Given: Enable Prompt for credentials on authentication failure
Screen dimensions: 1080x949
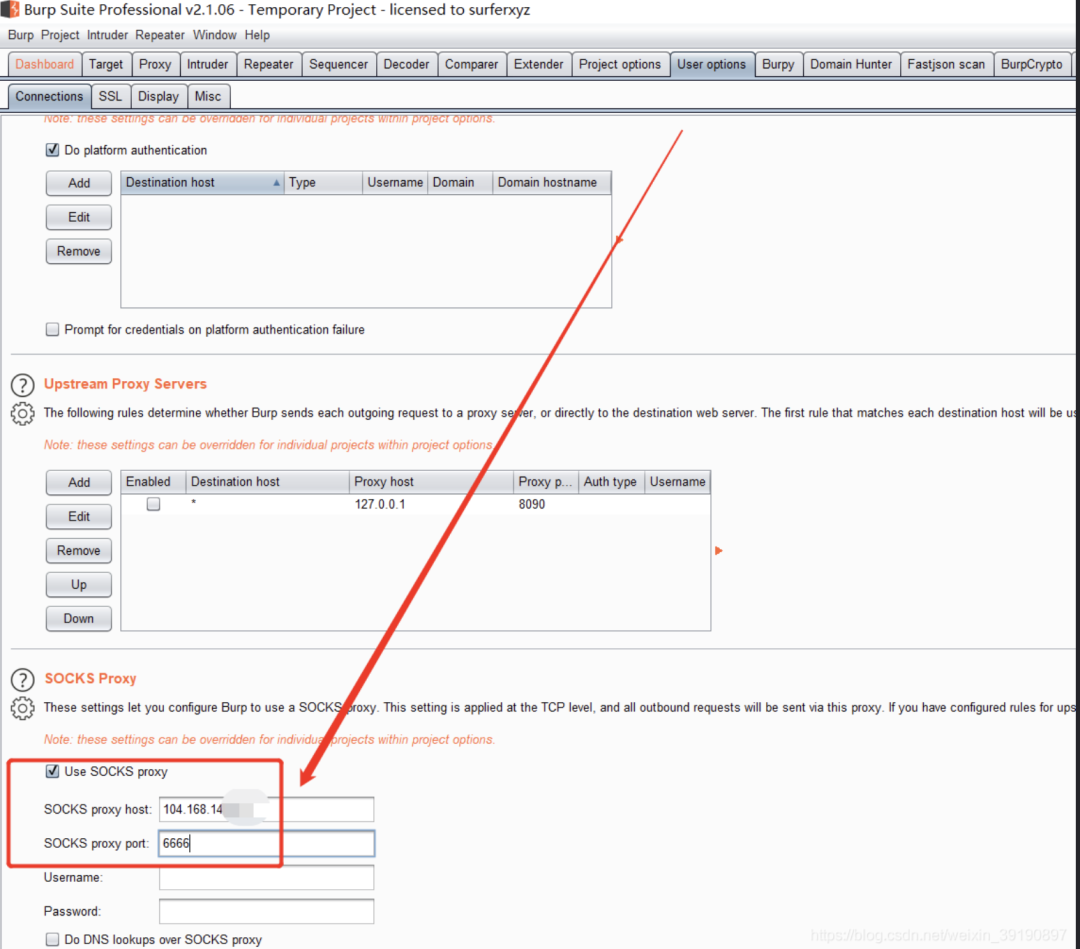Looking at the screenshot, I should (52, 330).
